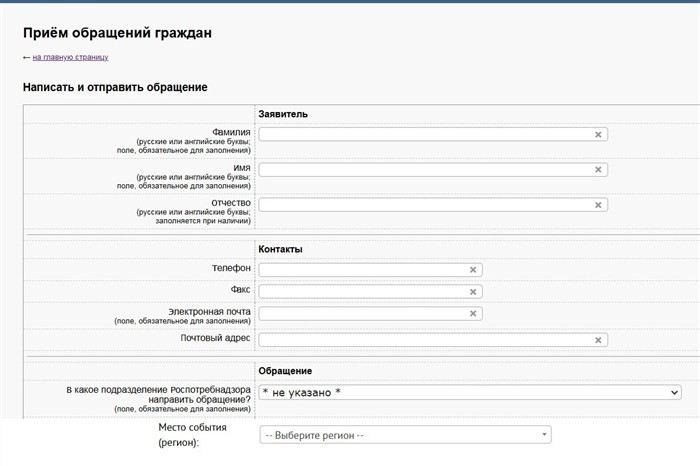Click the Обращение section heading
This screenshot has height=466, width=700.
tap(285, 371)
